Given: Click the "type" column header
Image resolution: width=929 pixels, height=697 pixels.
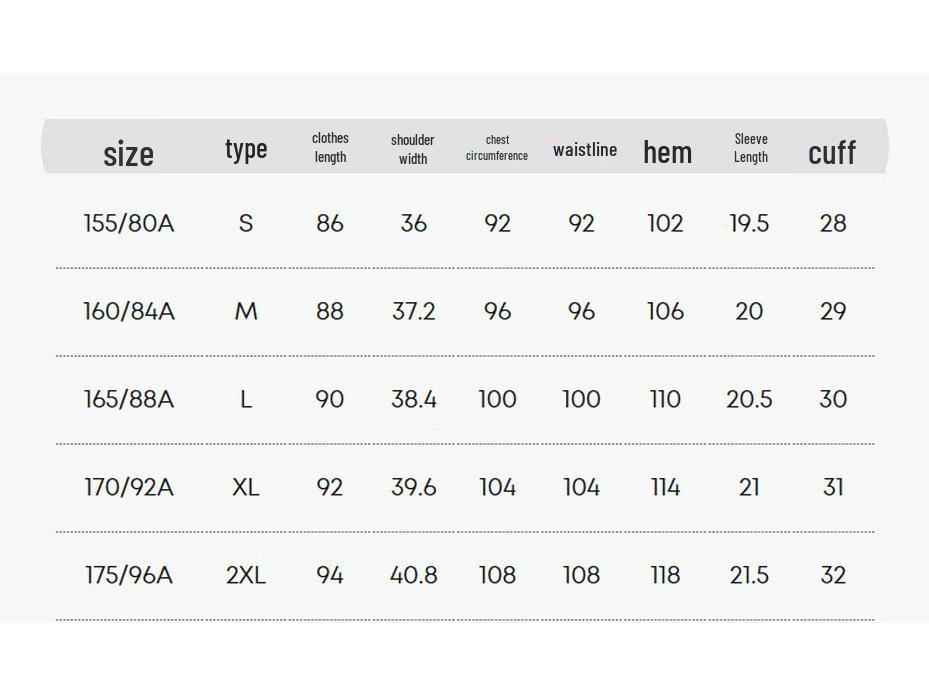Looking at the screenshot, I should 246,150.
